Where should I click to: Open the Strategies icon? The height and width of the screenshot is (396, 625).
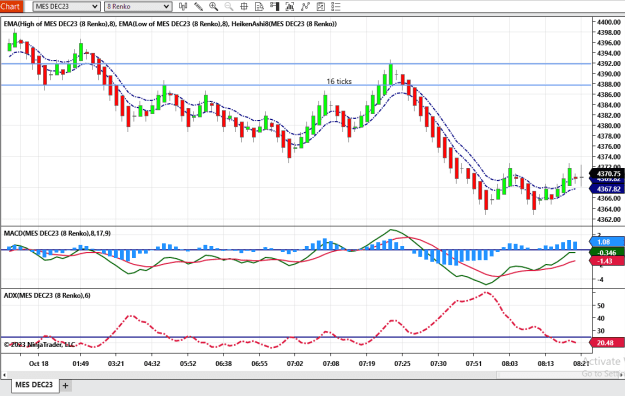point(320,6)
